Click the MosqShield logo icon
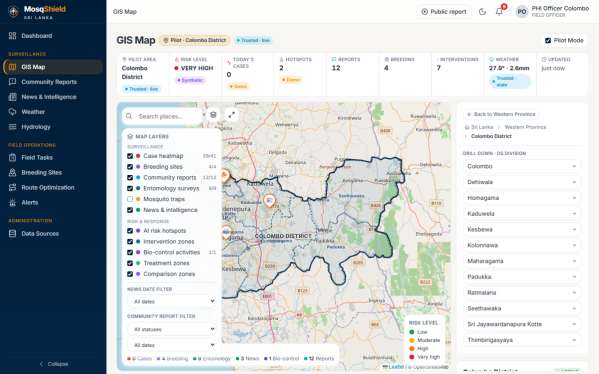This screenshot has height=374, width=599. [x=13, y=12]
